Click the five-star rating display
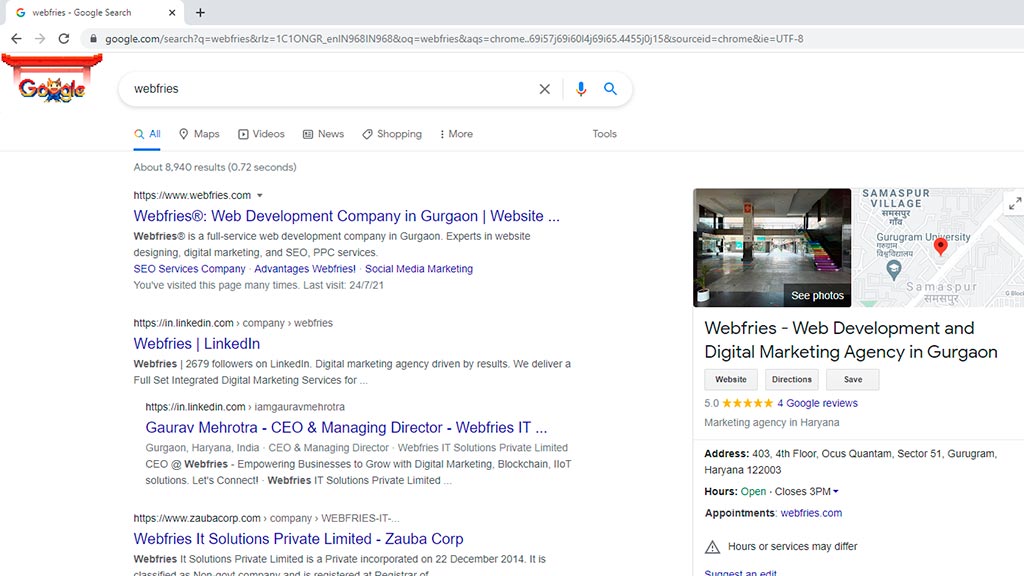Screen dimensions: 1024x576 pyautogui.click(x=747, y=404)
